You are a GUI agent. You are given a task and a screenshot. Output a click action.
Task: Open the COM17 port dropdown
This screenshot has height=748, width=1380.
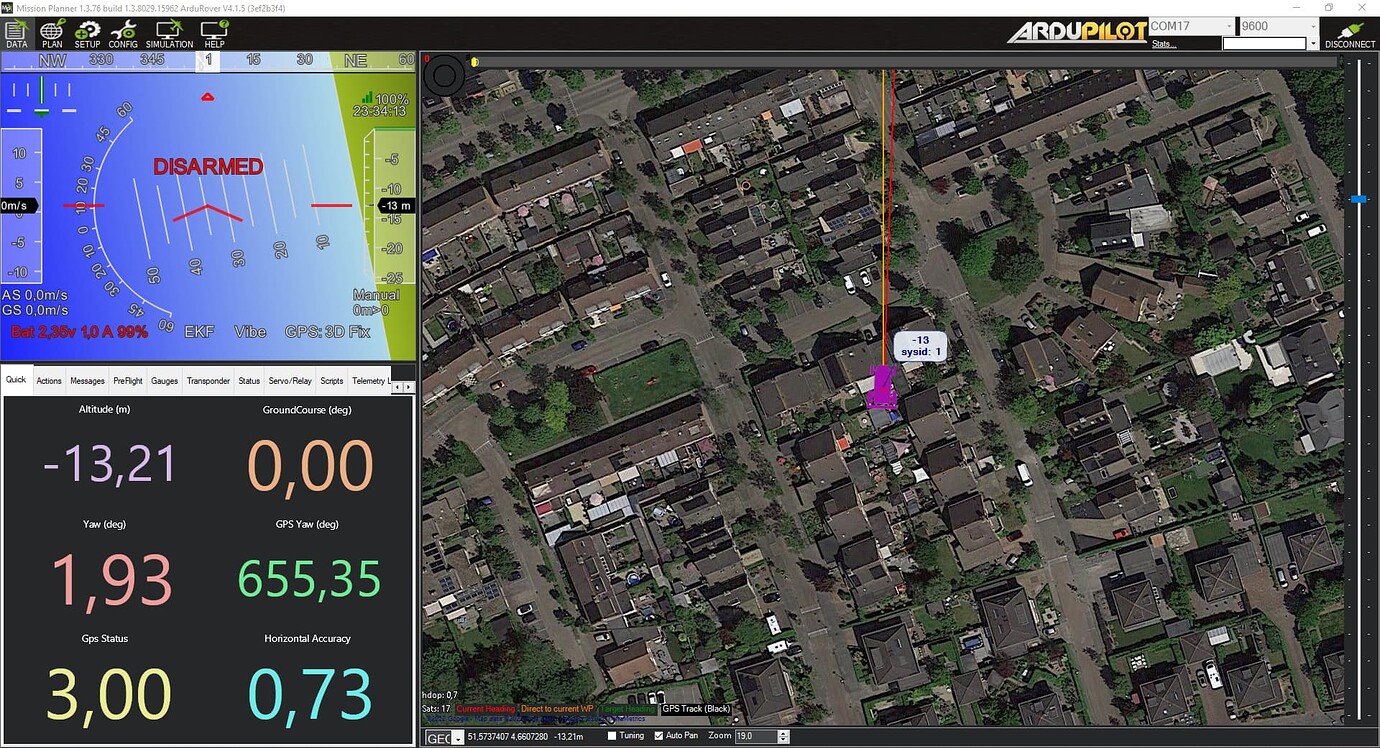(1229, 26)
